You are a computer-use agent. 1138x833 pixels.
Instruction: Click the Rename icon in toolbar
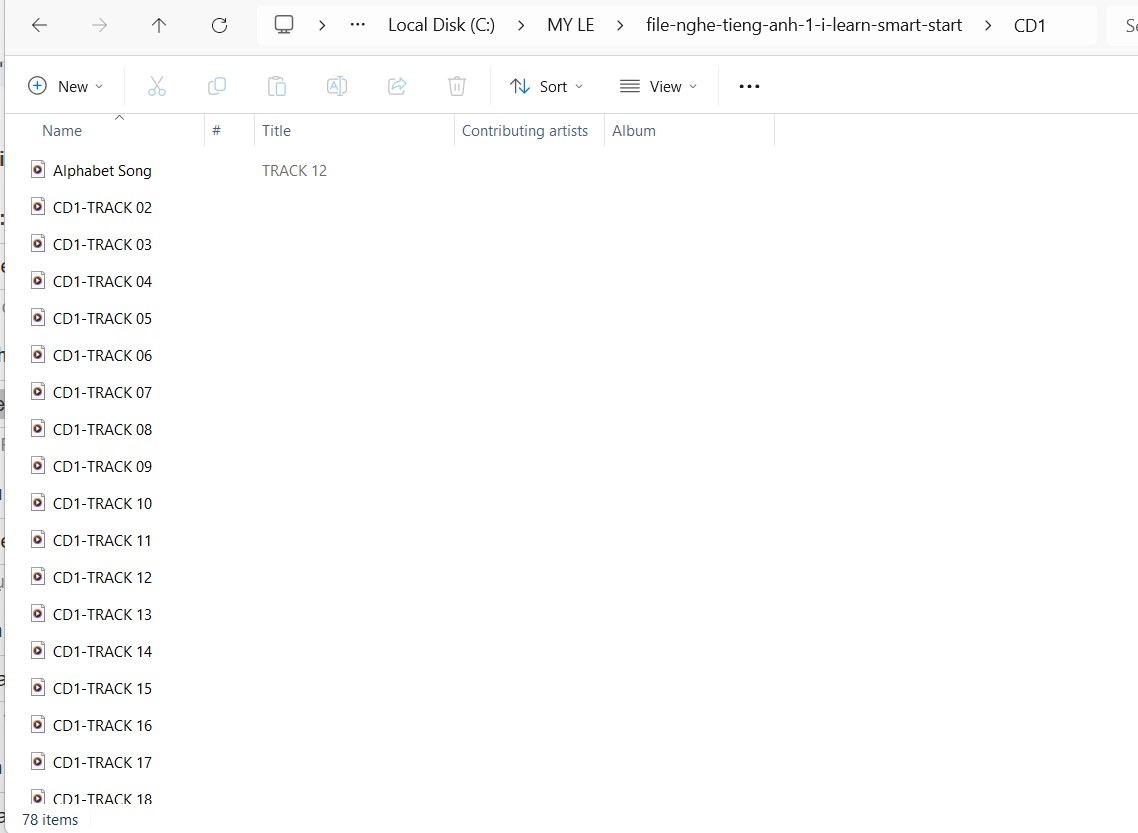(x=337, y=87)
